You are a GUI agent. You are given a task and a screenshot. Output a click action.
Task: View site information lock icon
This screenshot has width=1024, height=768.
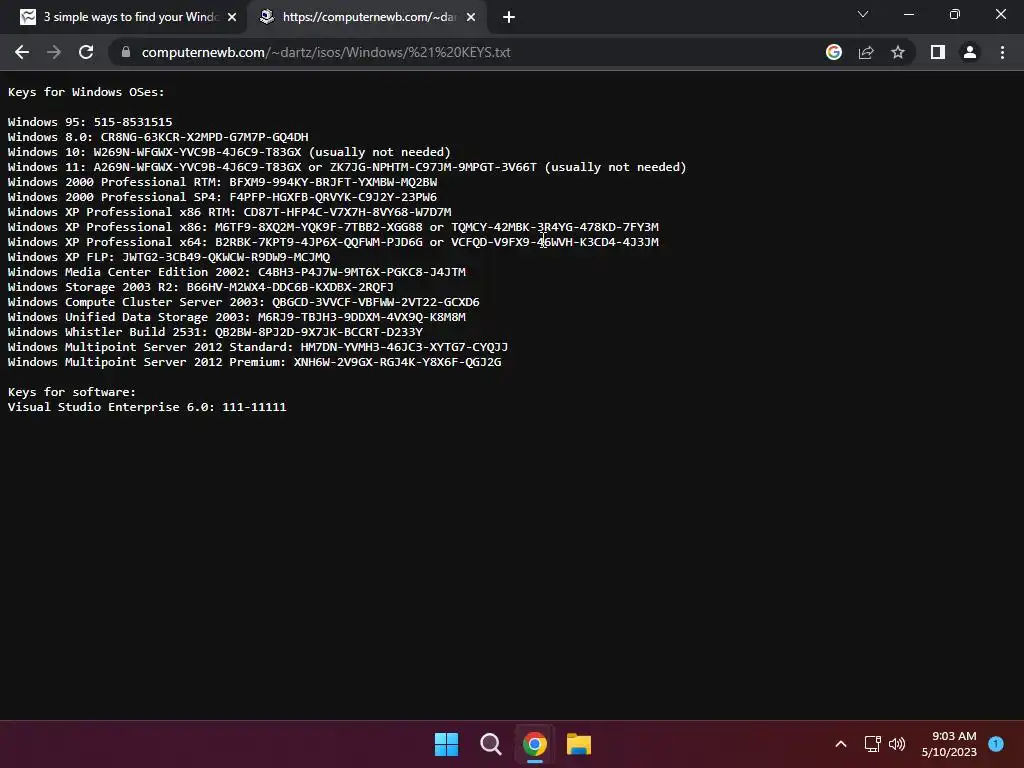(x=126, y=52)
